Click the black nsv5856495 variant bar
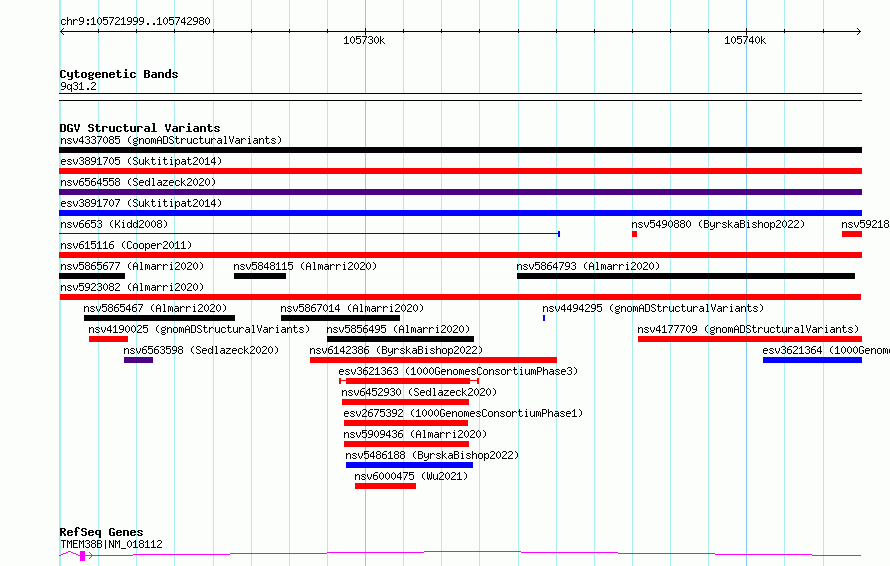The image size is (890, 566). (x=400, y=339)
